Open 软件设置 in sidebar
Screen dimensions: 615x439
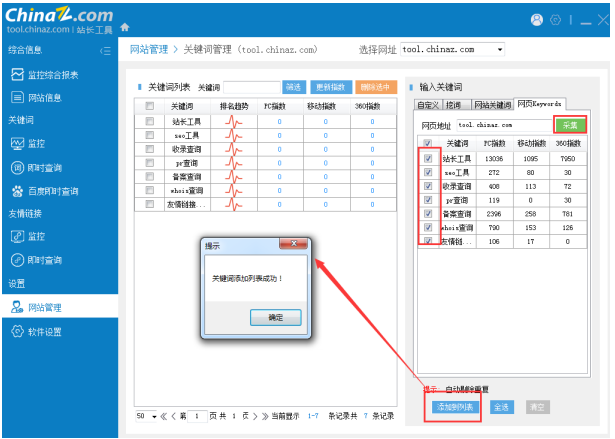36,332
